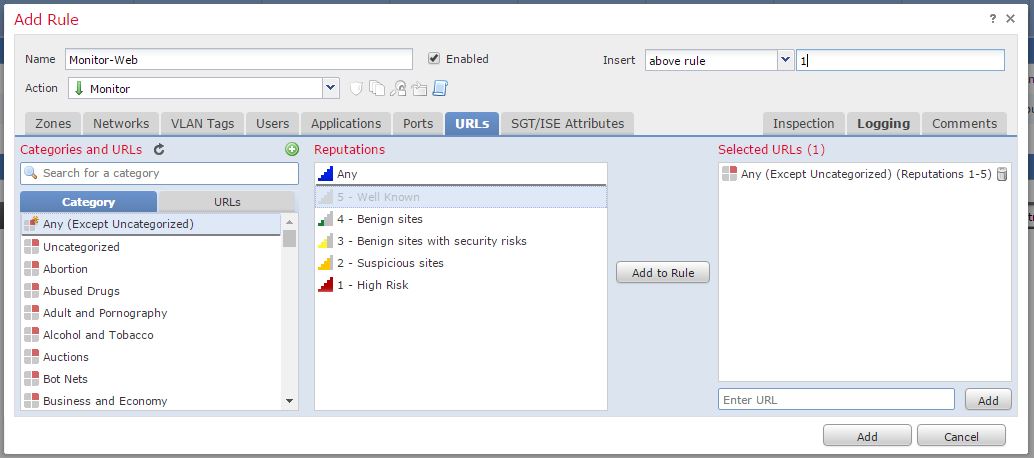Image resolution: width=1034 pixels, height=458 pixels.
Task: Click the Insert rule number field
Action: click(x=900, y=60)
